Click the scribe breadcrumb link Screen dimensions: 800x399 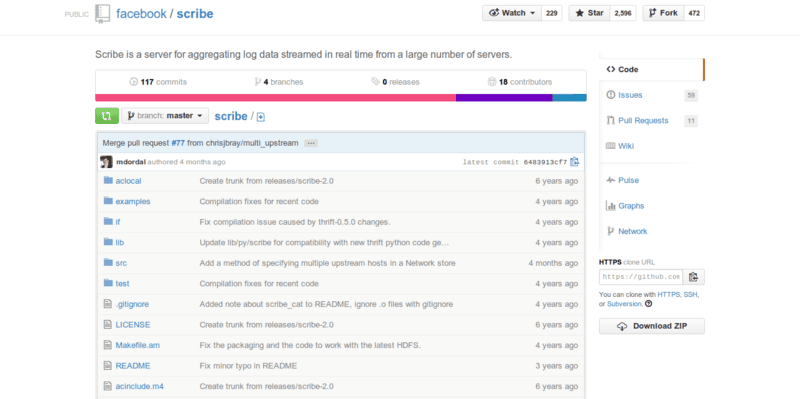[x=231, y=116]
